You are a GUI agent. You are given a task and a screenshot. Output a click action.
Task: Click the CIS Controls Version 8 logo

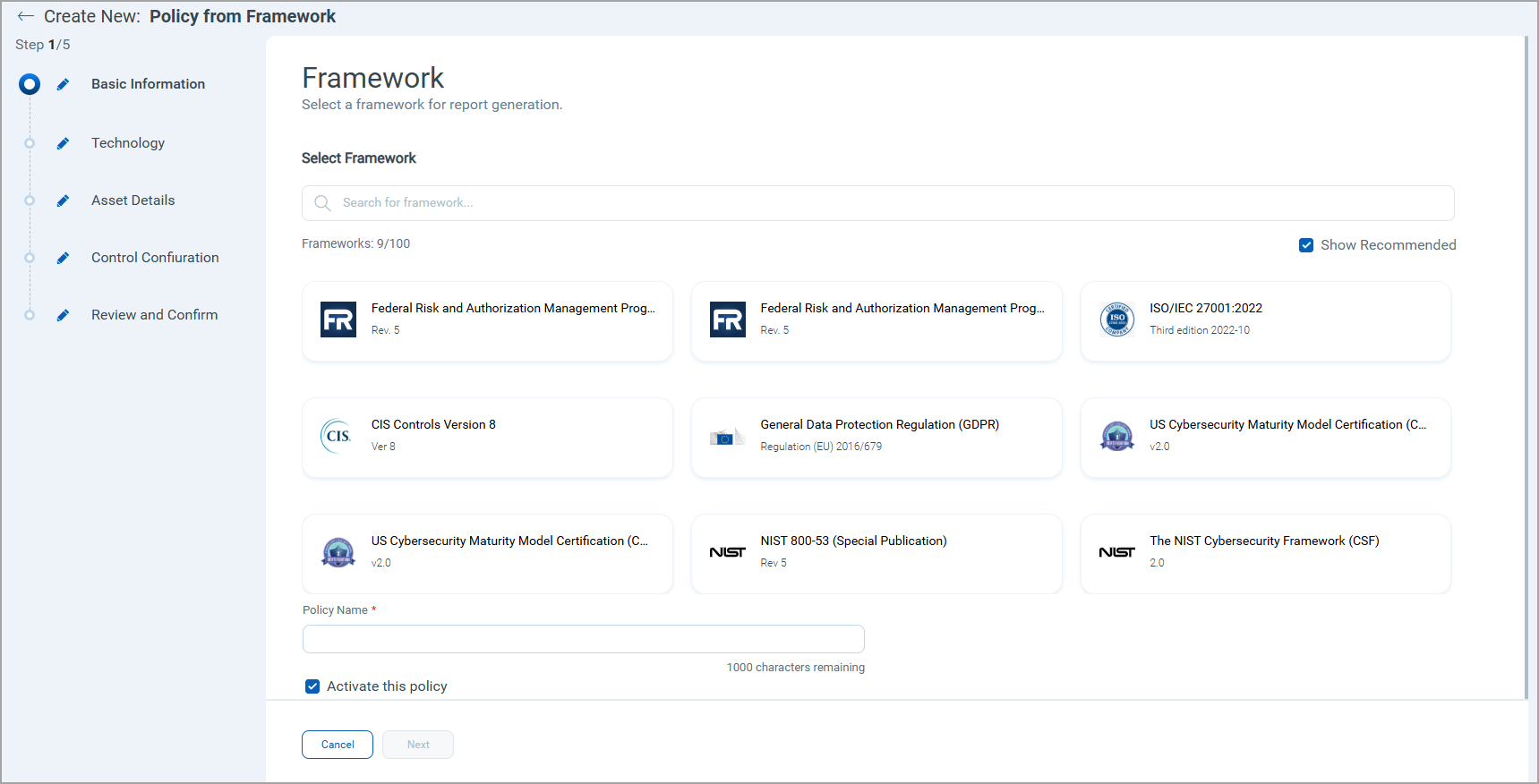[338, 436]
